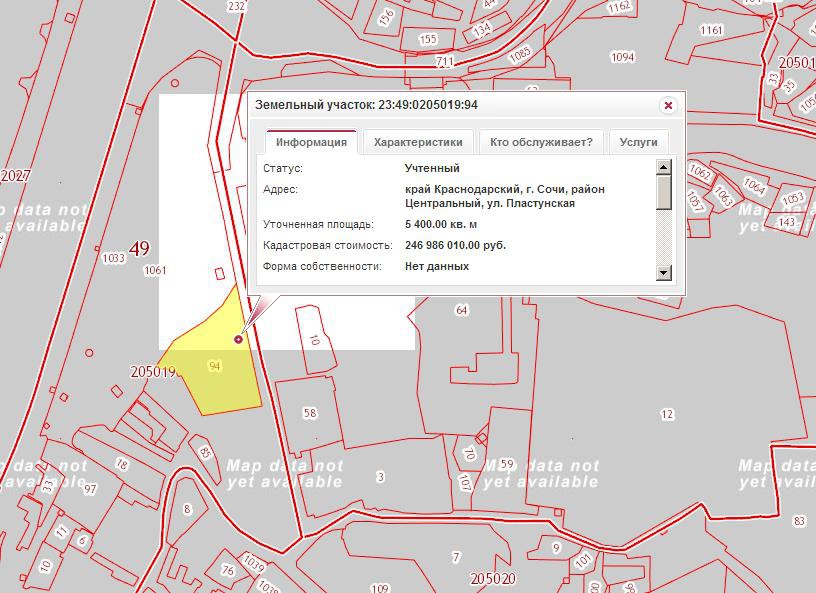This screenshot has width=816, height=593.
Task: Click the red location marker on the map
Action: (x=239, y=340)
